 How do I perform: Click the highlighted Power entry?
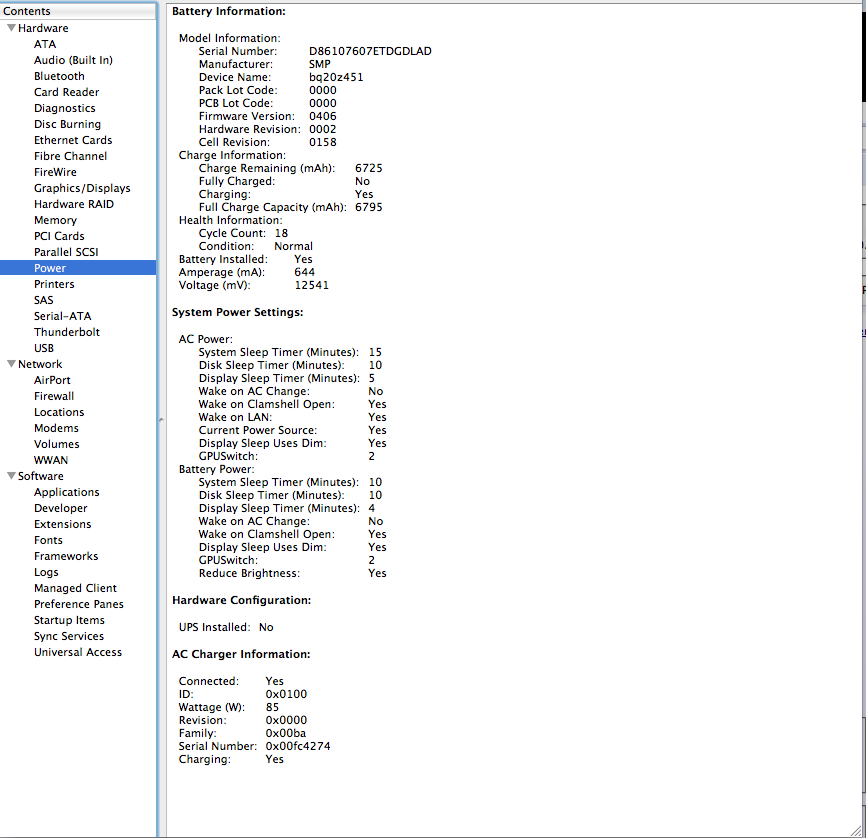click(x=78, y=268)
